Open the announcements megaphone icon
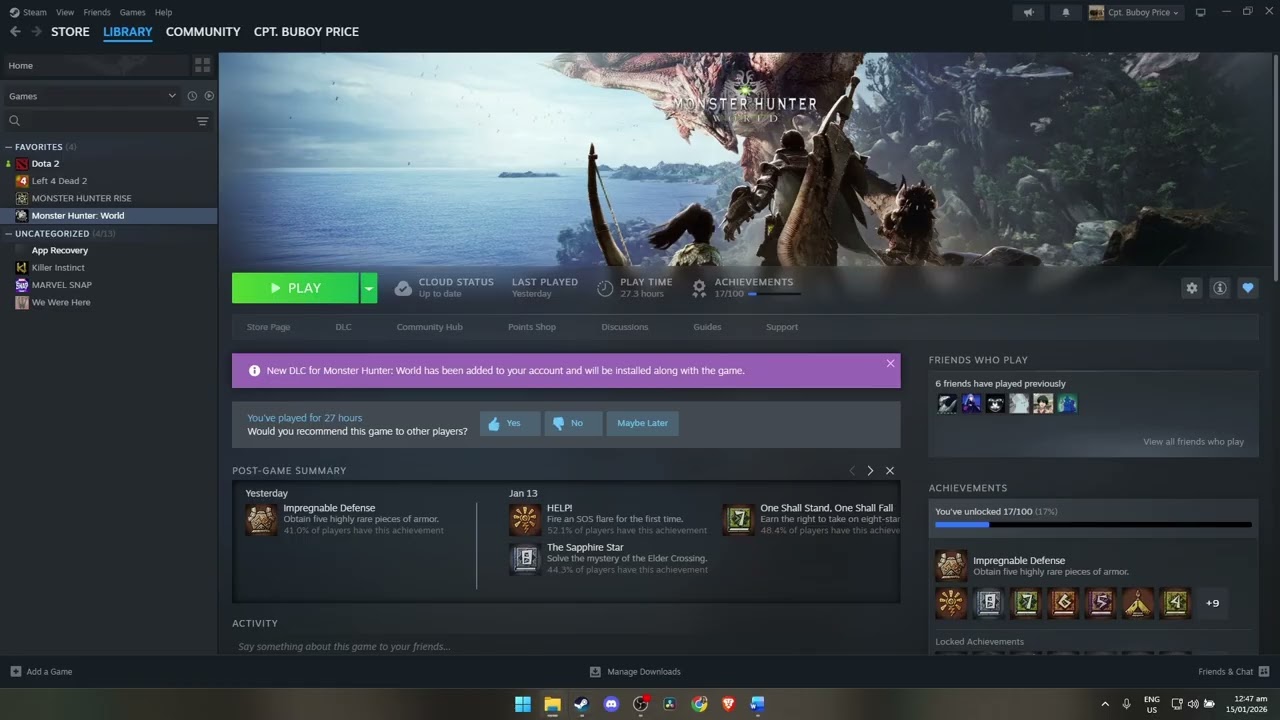 click(x=1028, y=12)
